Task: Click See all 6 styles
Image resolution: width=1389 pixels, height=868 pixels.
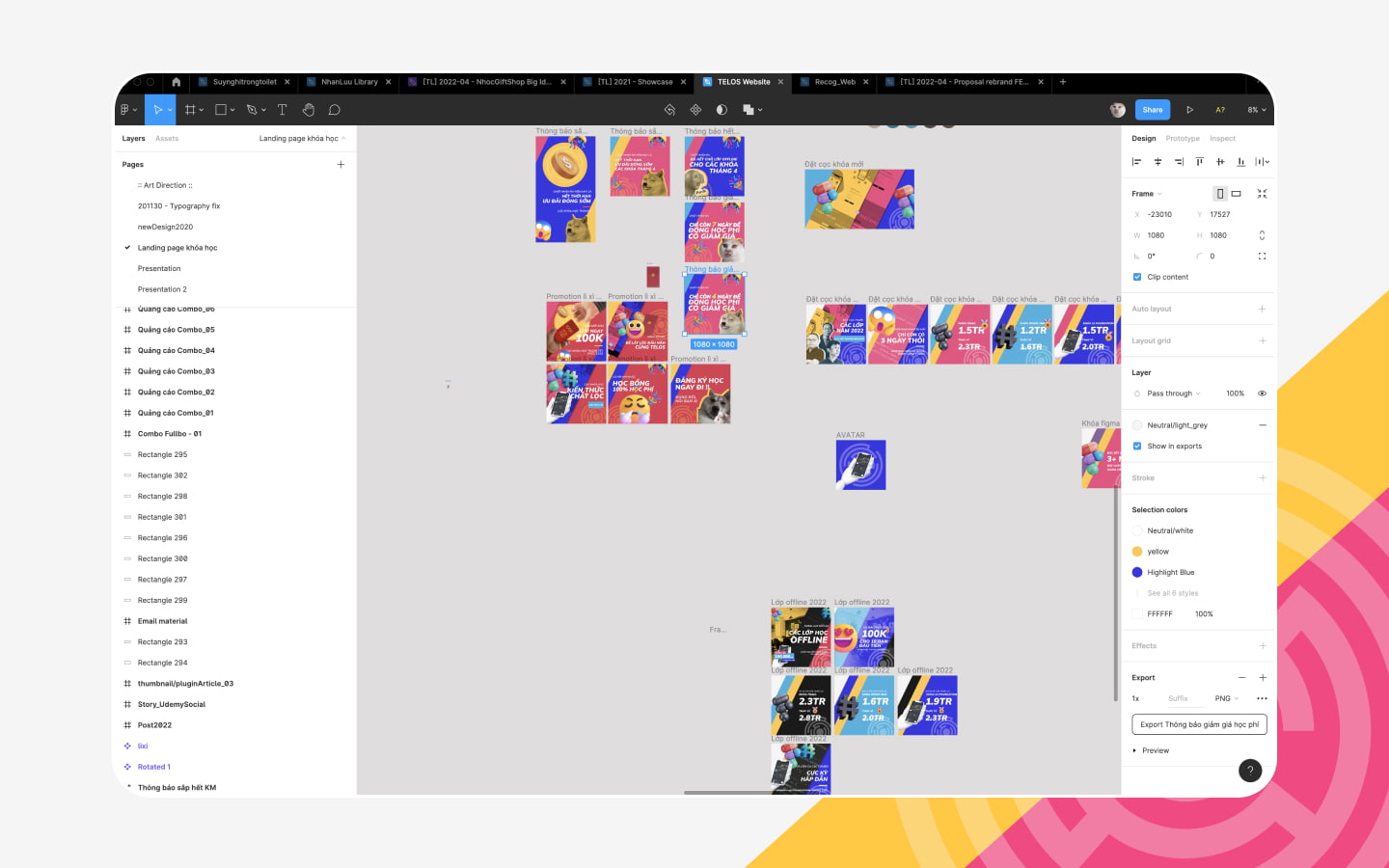Action: click(x=1173, y=593)
